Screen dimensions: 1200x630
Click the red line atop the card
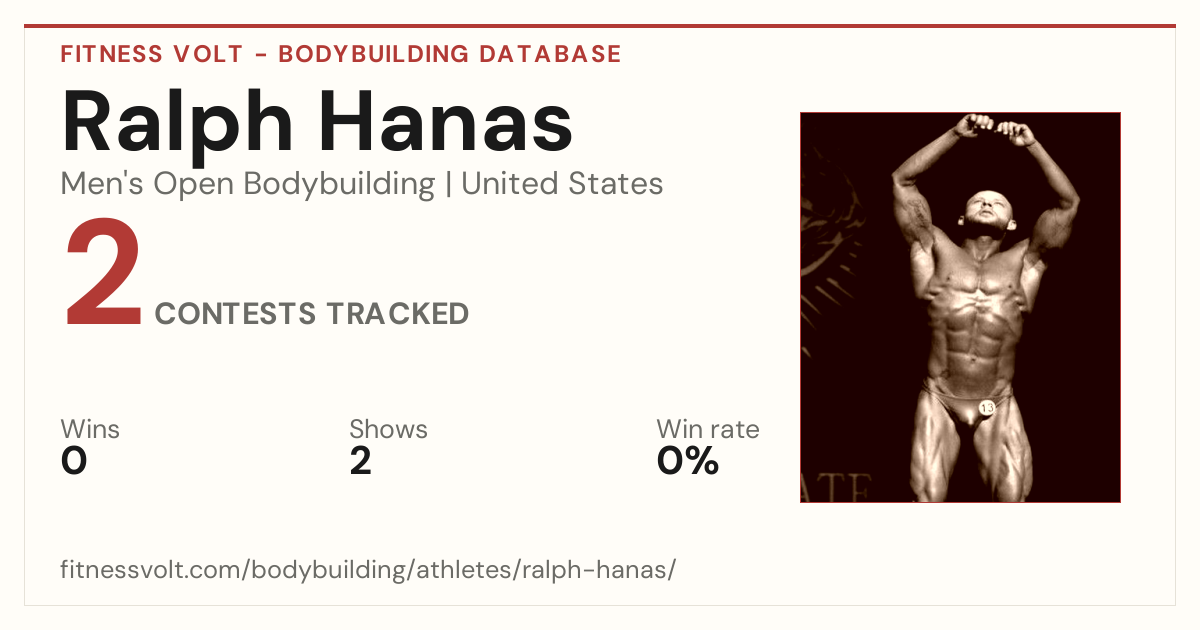point(600,26)
